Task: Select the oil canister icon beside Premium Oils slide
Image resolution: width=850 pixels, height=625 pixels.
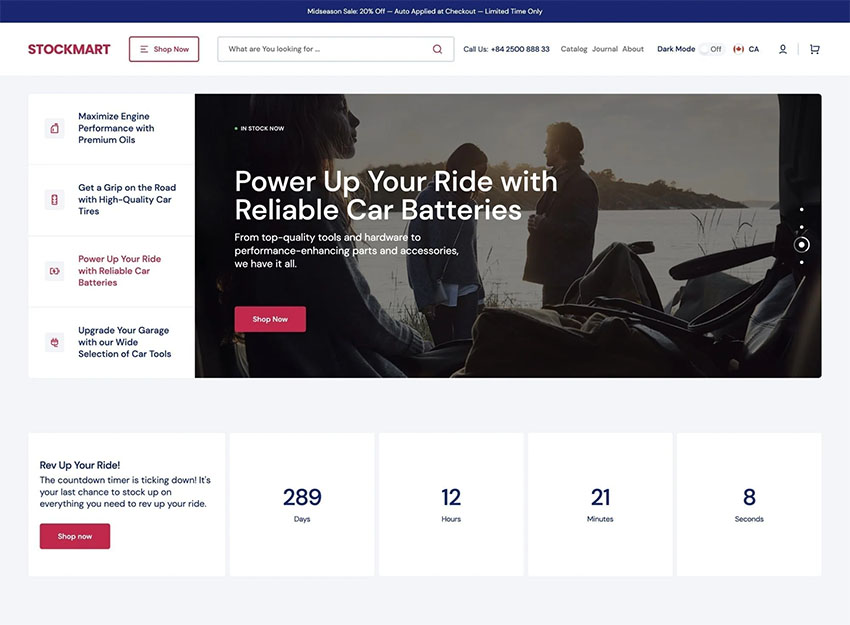Action: coord(53,128)
